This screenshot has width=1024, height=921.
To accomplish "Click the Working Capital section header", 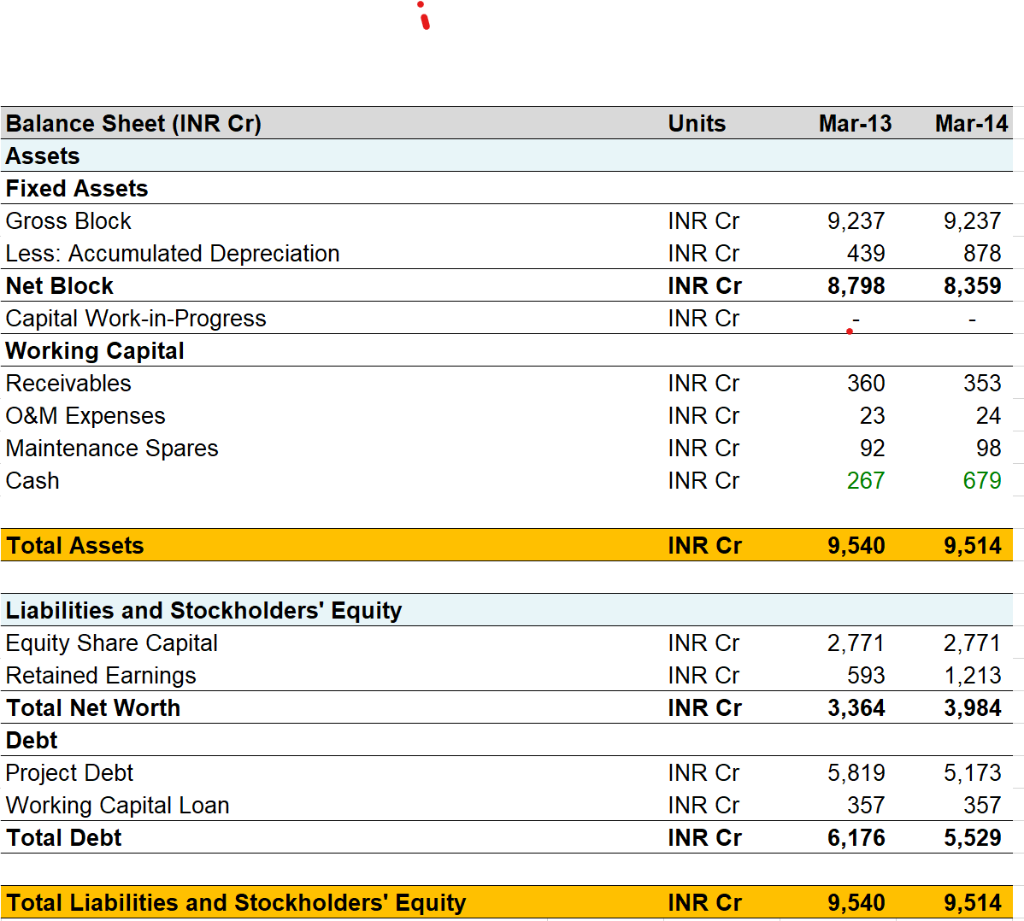I will [x=94, y=351].
